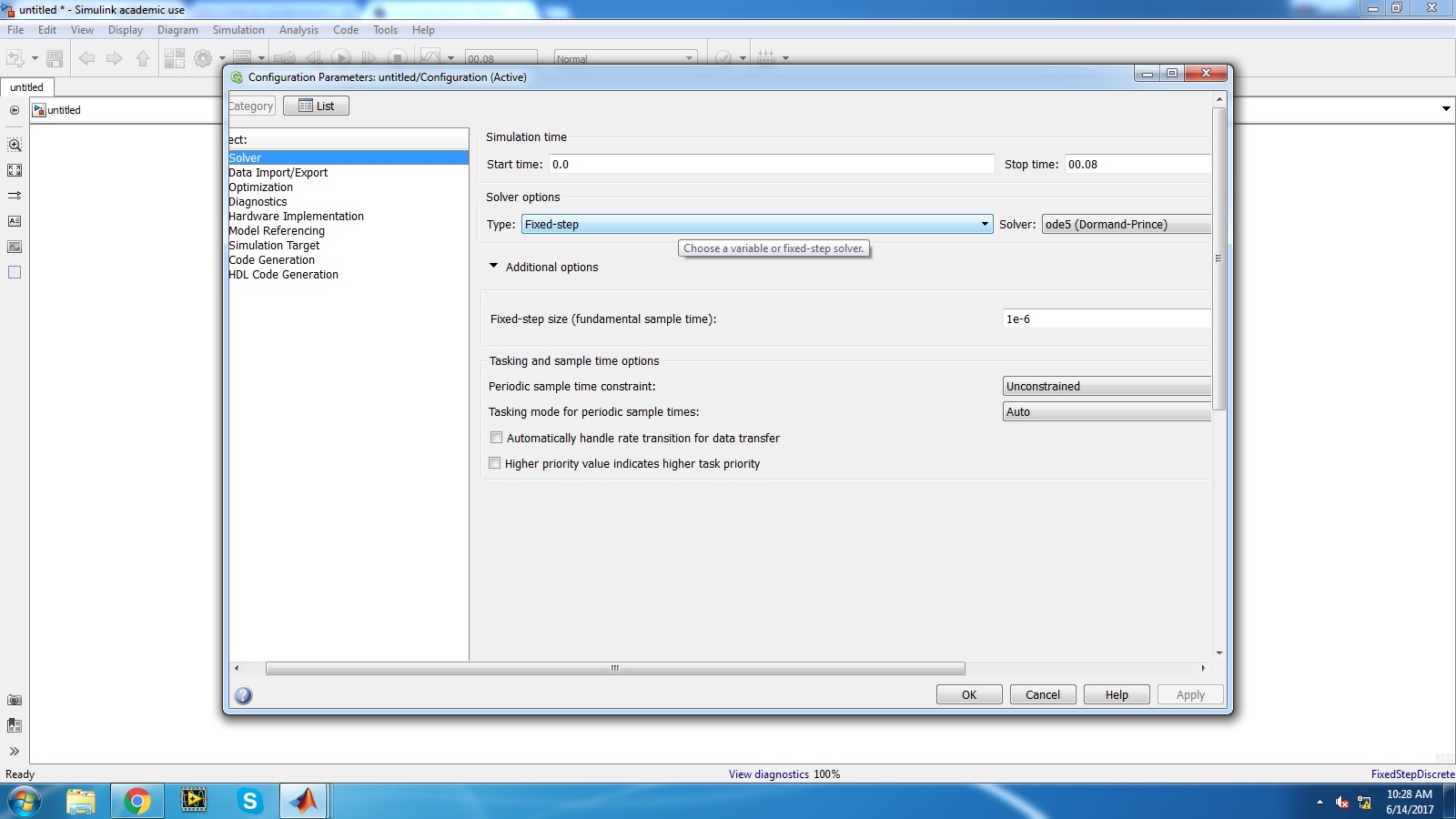
Task: Open LabVIEW from the taskbar
Action: pyautogui.click(x=194, y=801)
